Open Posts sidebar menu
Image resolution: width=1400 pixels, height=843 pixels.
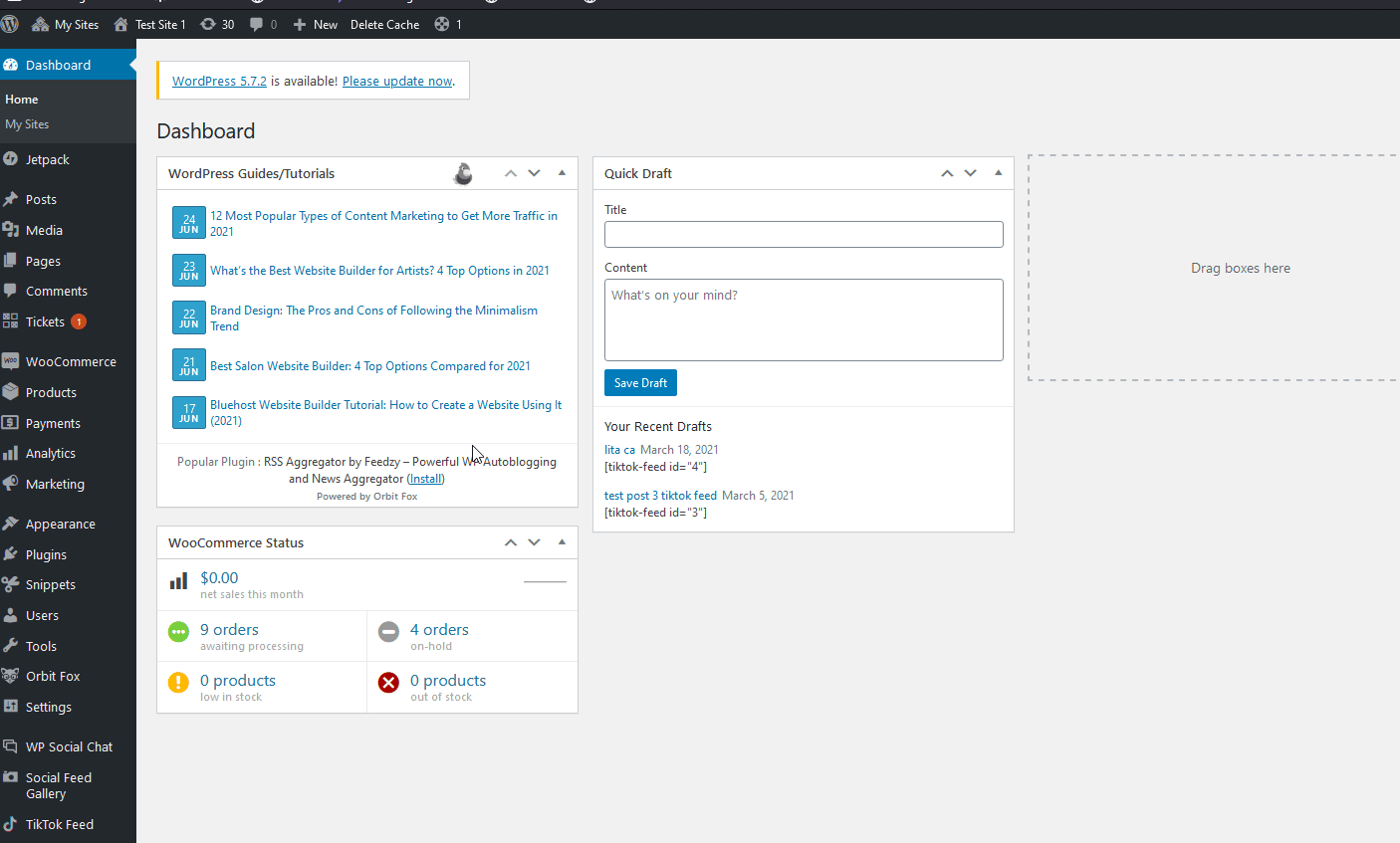(68, 199)
